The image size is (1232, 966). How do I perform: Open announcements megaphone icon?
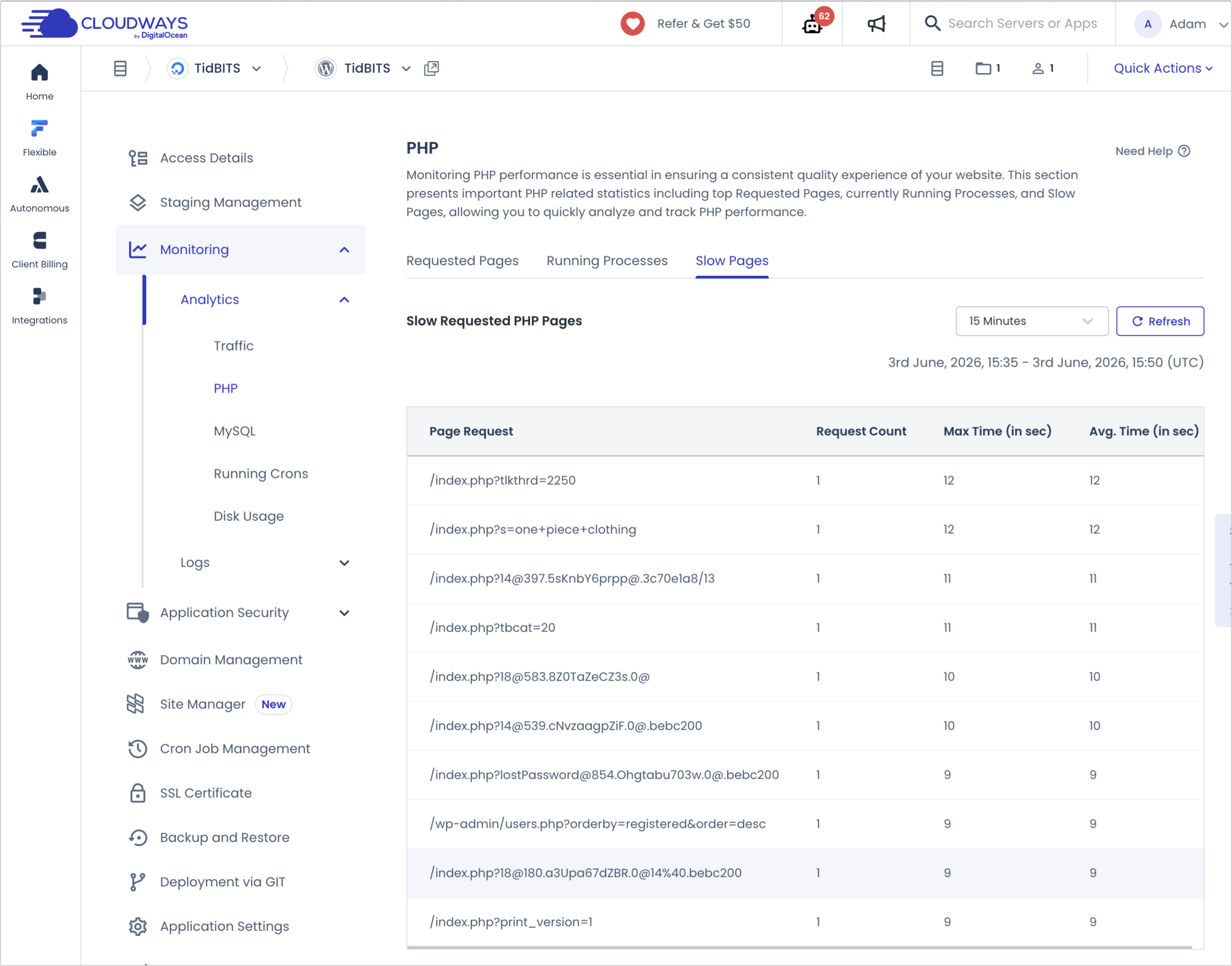876,24
